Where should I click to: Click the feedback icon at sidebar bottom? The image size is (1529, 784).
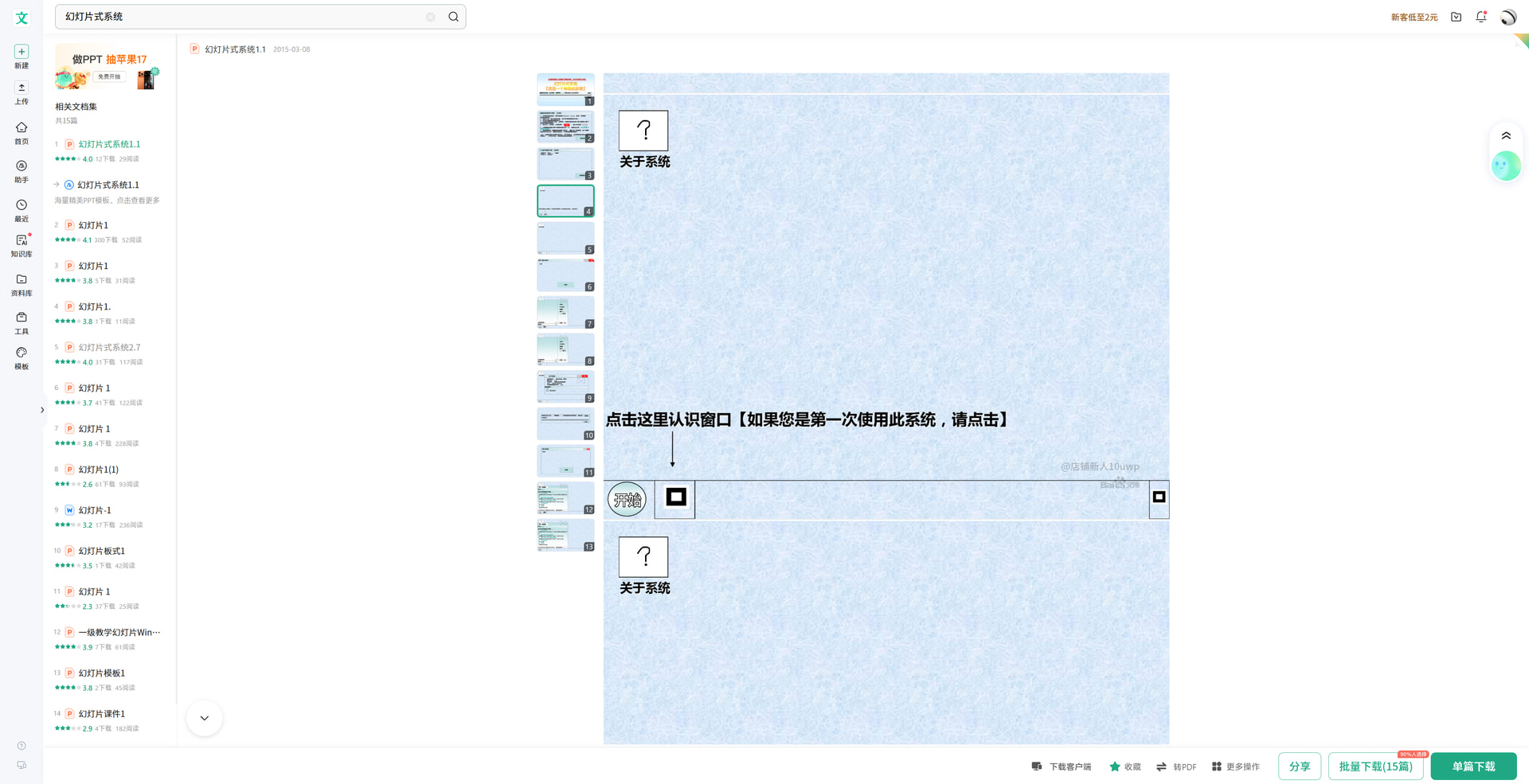click(22, 765)
